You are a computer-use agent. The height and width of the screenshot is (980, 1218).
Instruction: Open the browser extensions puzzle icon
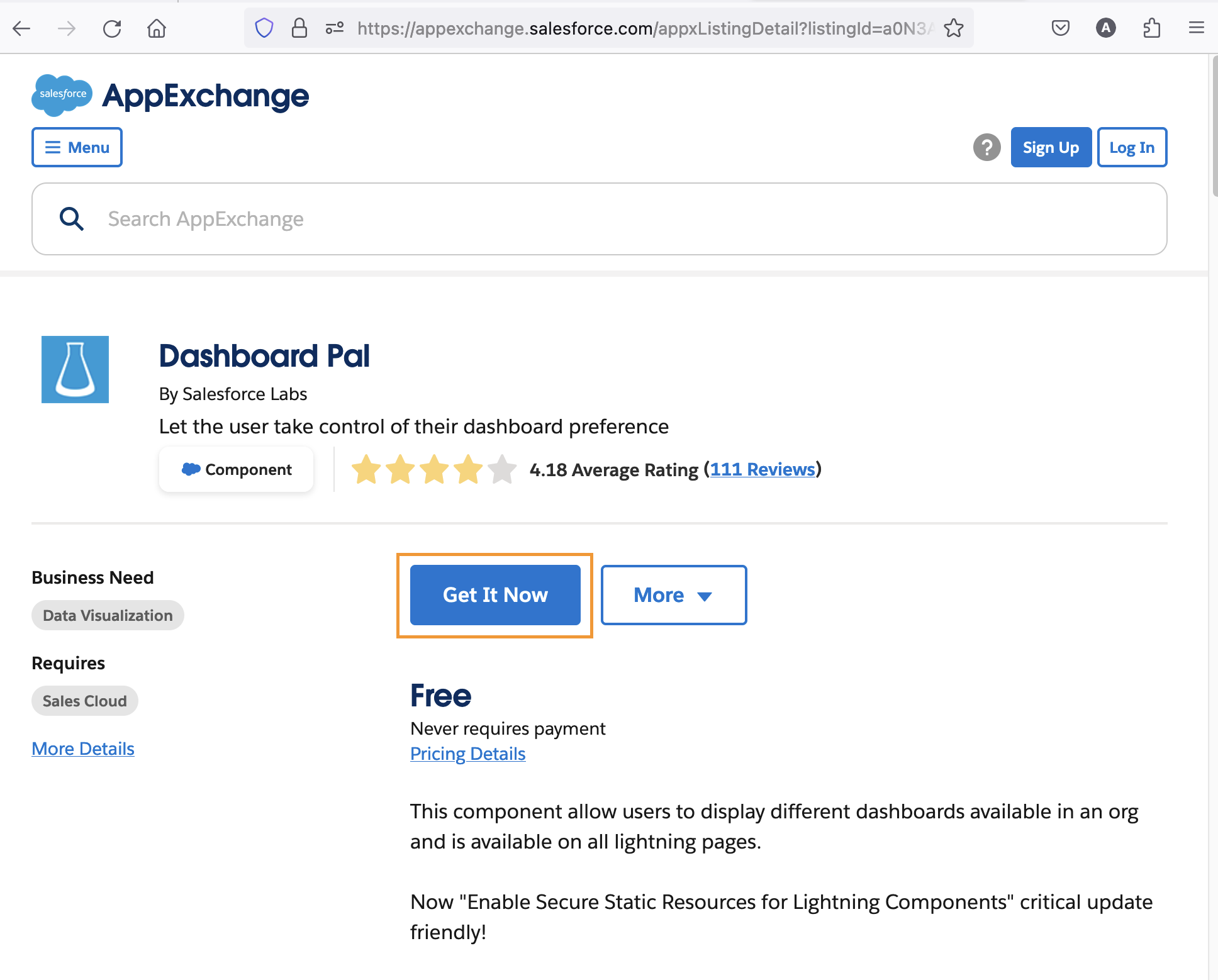[1153, 28]
